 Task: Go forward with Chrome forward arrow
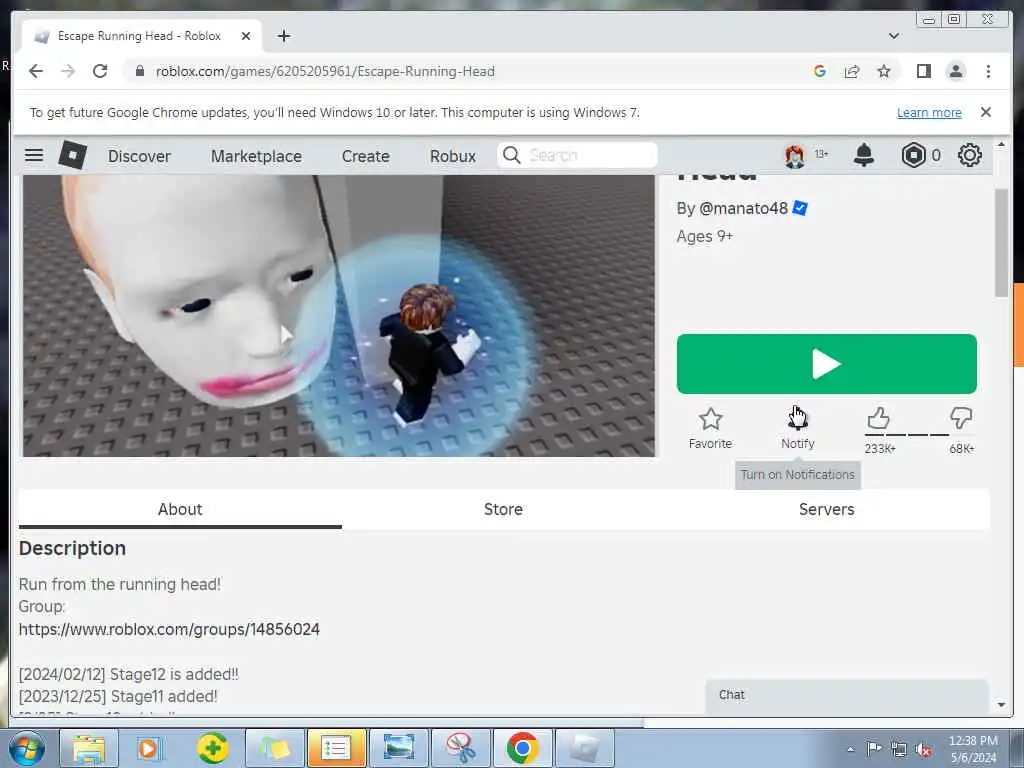tap(68, 71)
